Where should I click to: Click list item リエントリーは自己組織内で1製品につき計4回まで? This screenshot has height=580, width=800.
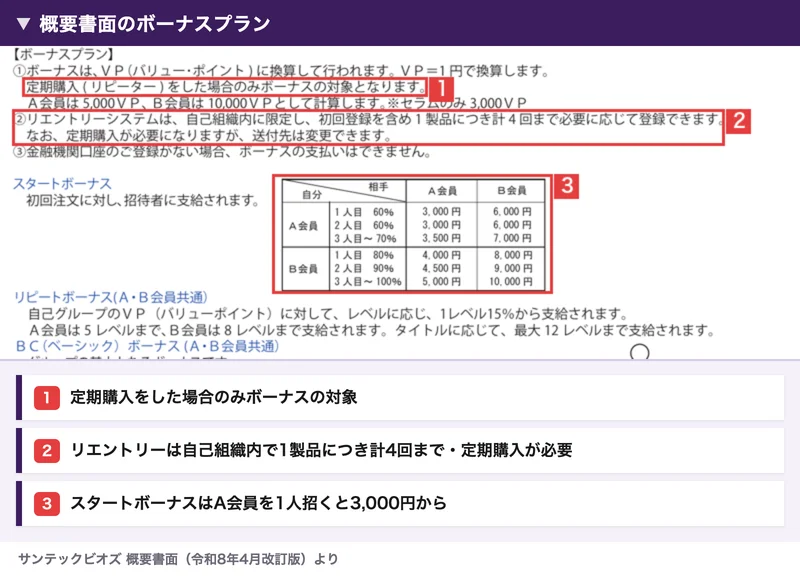tap(401, 450)
